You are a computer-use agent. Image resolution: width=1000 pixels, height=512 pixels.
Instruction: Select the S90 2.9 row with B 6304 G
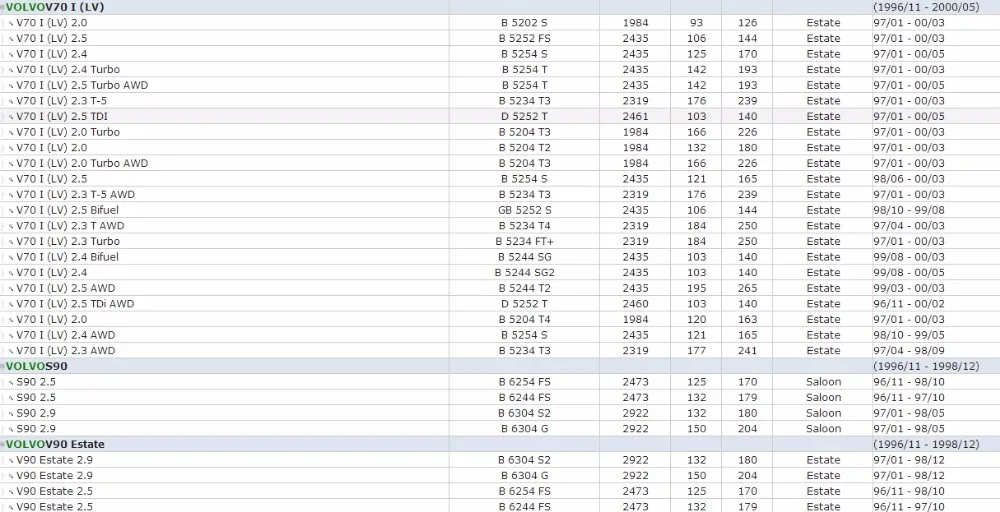click(500, 428)
